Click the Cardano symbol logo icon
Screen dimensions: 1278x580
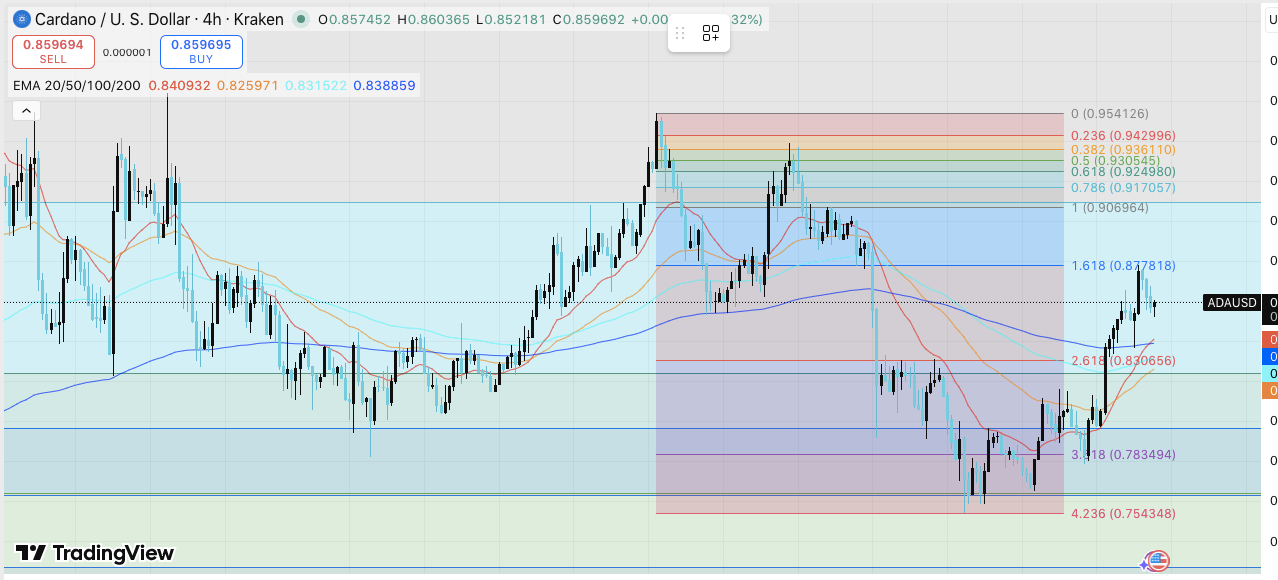(21, 19)
